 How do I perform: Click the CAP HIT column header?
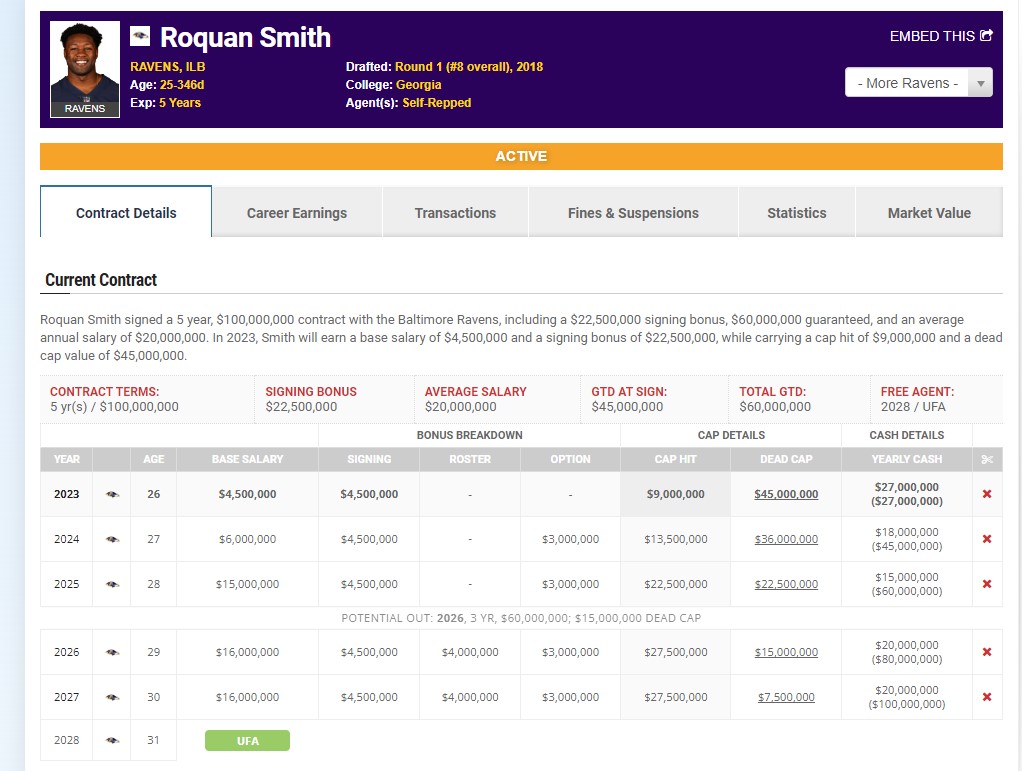pos(675,459)
